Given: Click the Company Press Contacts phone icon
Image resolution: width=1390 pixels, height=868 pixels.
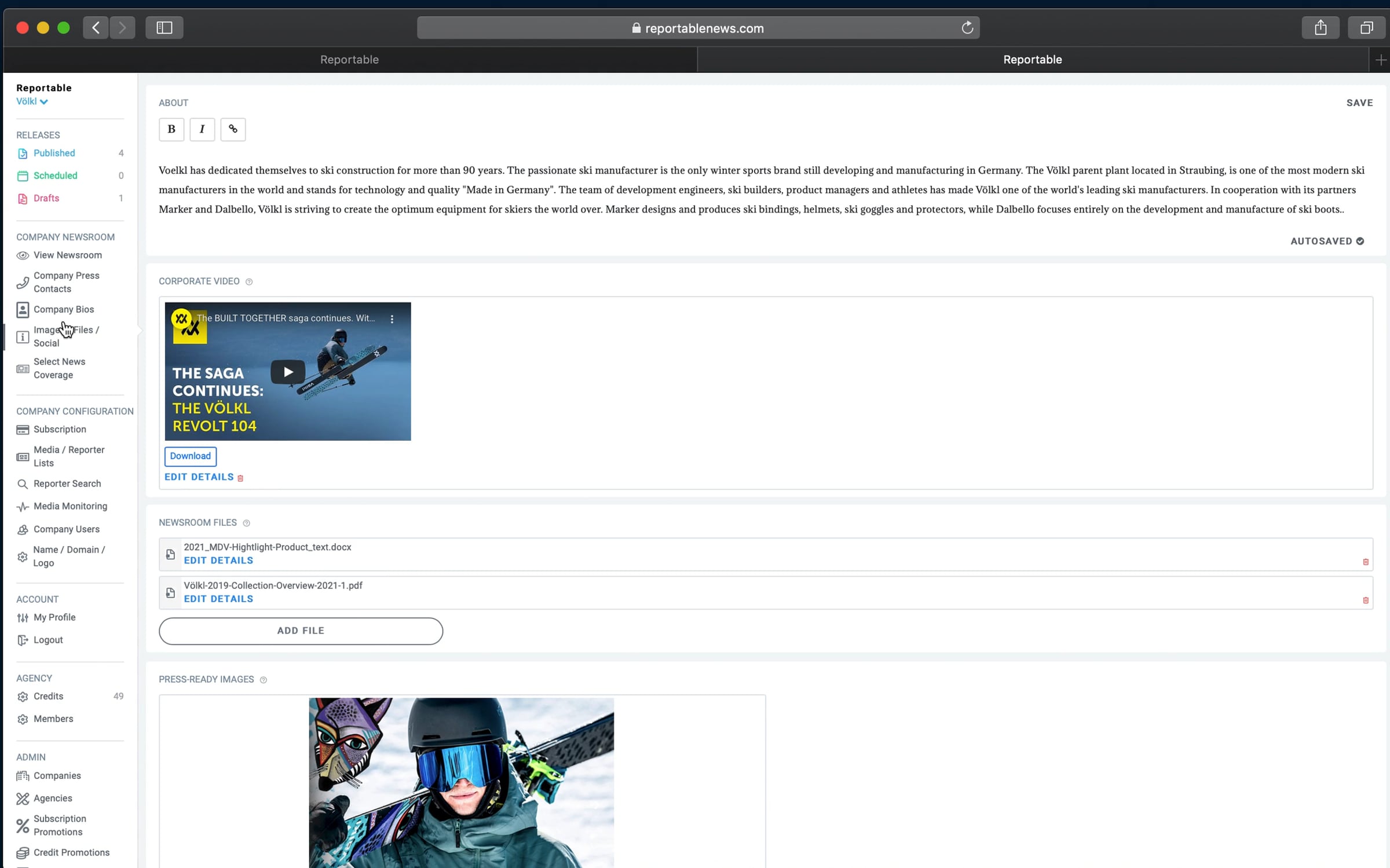Looking at the screenshot, I should (23, 283).
